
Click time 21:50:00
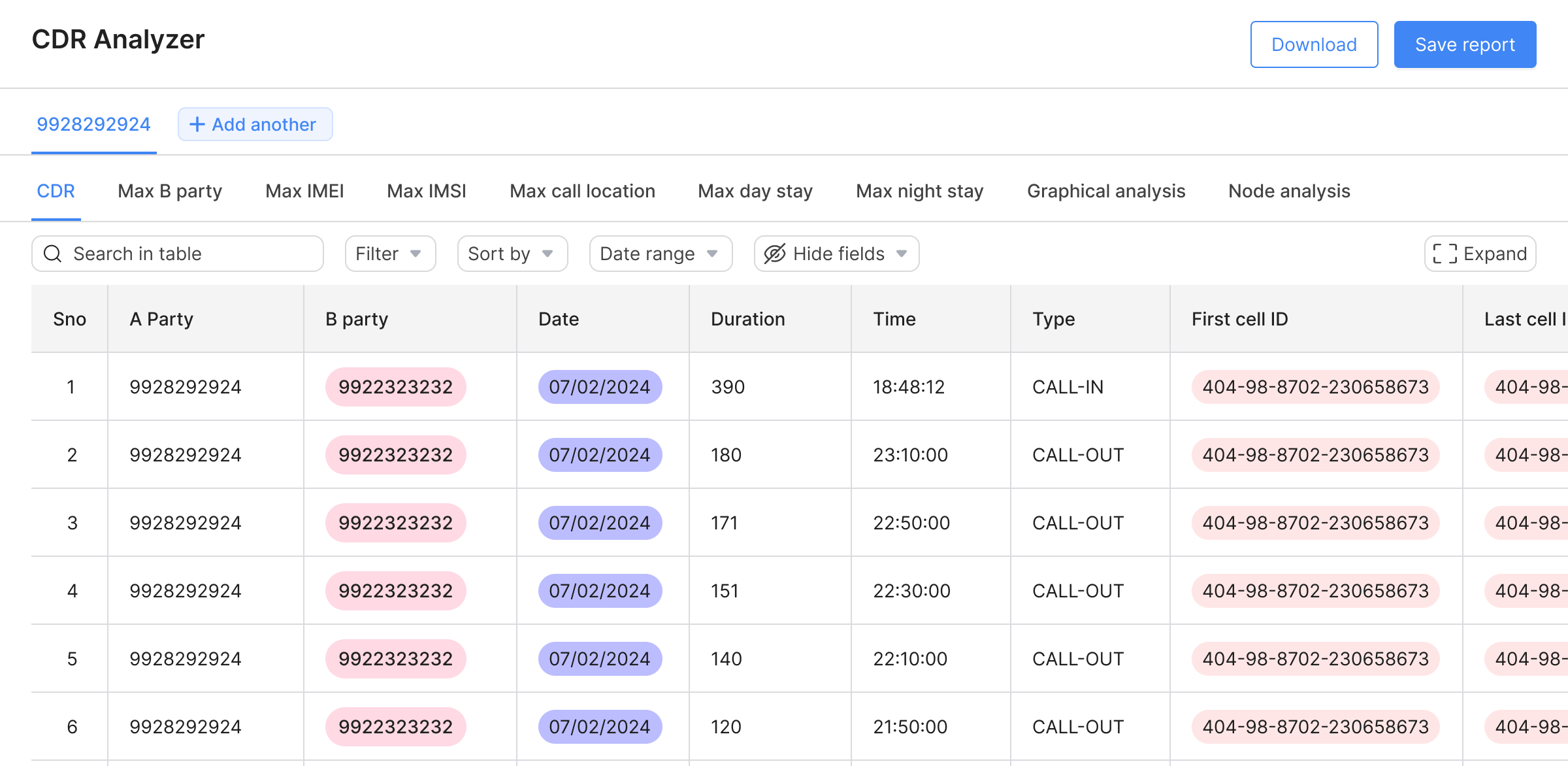[910, 727]
